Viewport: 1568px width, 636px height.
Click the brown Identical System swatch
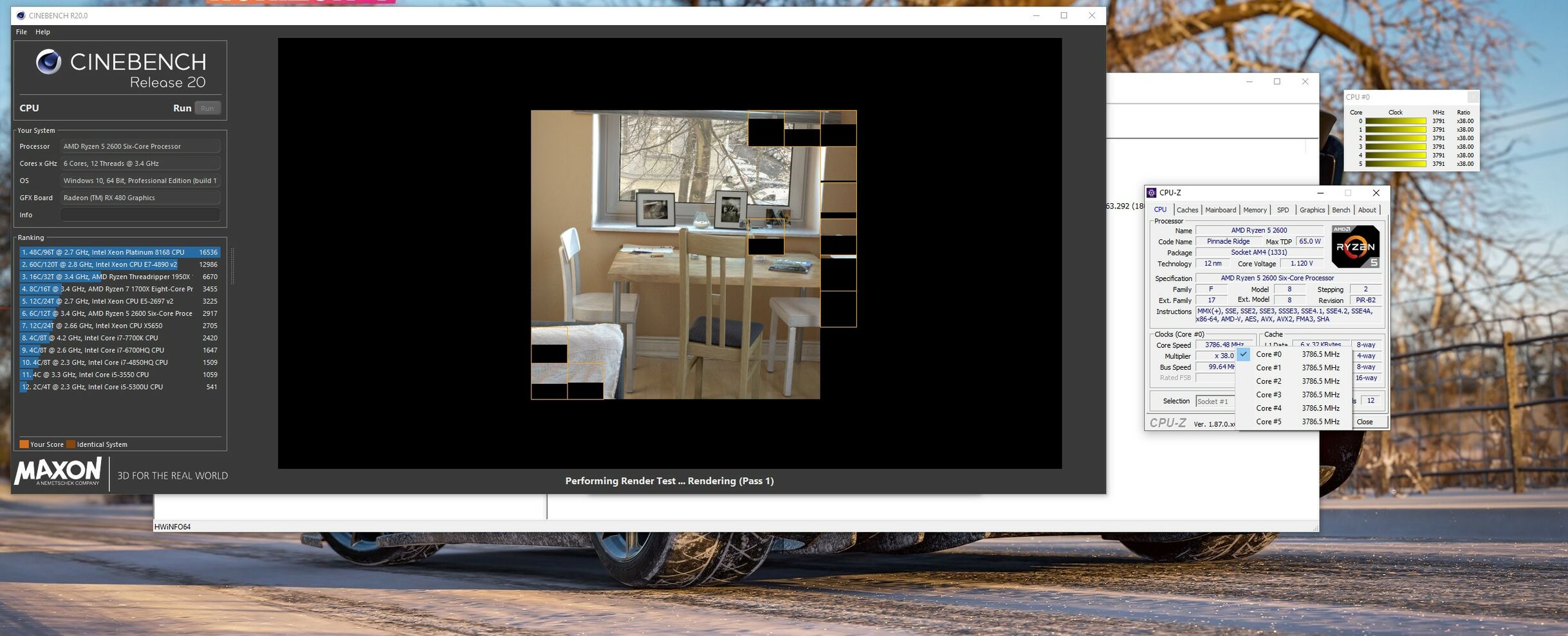[x=71, y=444]
